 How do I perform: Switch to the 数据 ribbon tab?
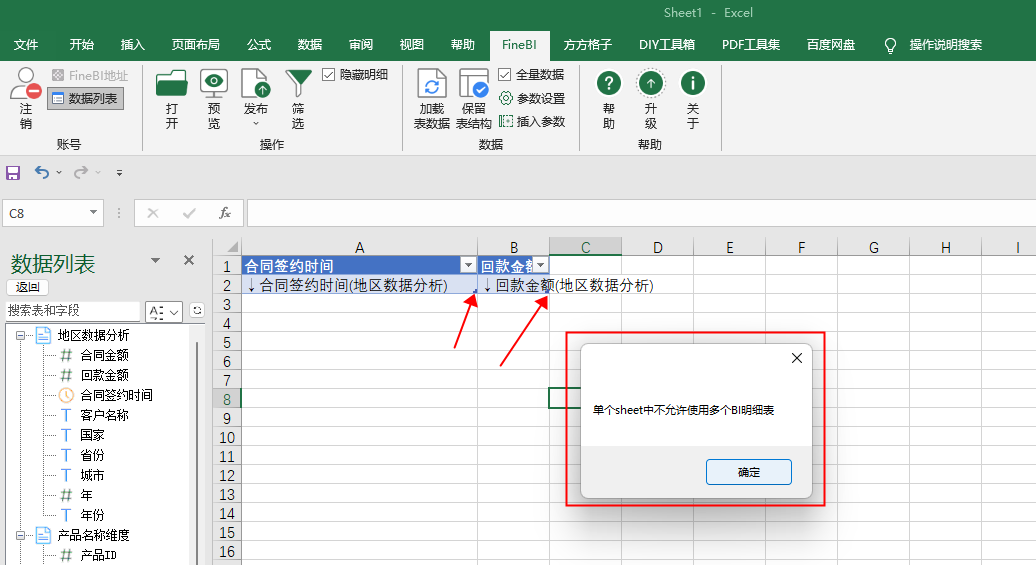309,45
